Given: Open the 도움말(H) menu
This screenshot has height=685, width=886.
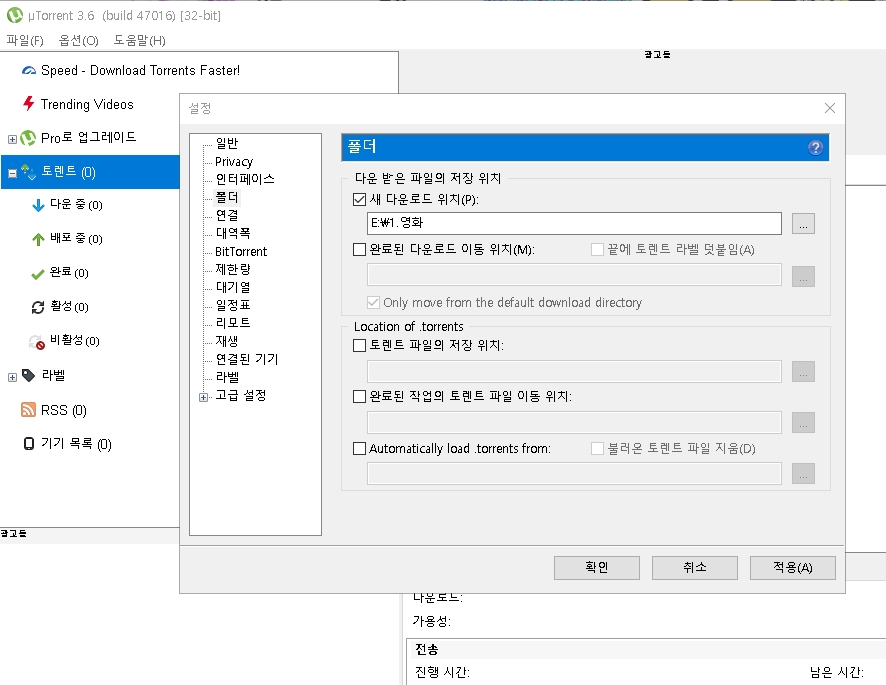Looking at the screenshot, I should tap(140, 41).
